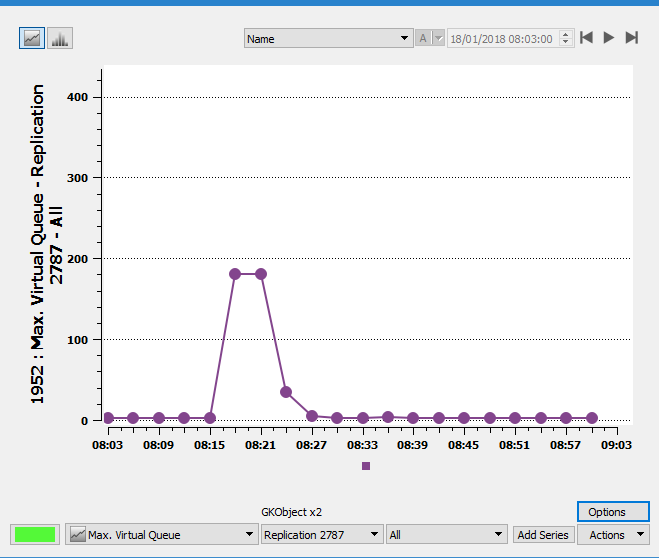The width and height of the screenshot is (659, 558).
Task: Click the 'A' text label button
Action: (x=423, y=38)
